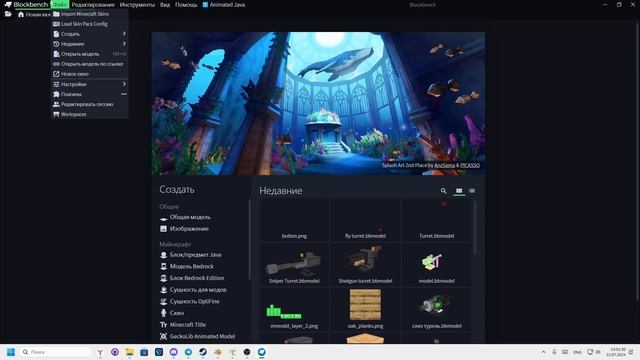Click the open-folder icon under the Blockbench logo
640x360 pixels.
pyautogui.click(x=8, y=14)
